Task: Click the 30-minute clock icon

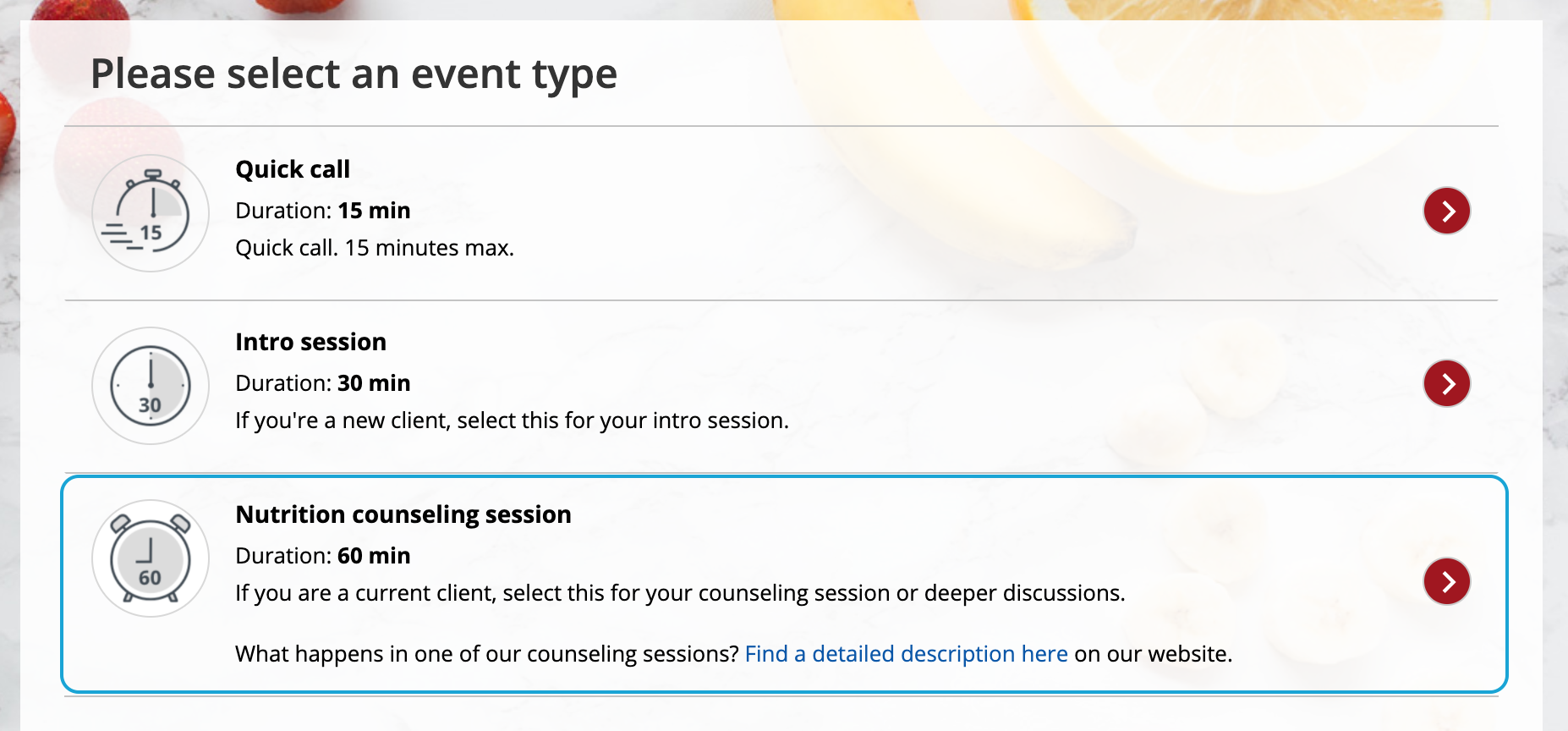Action: [151, 386]
